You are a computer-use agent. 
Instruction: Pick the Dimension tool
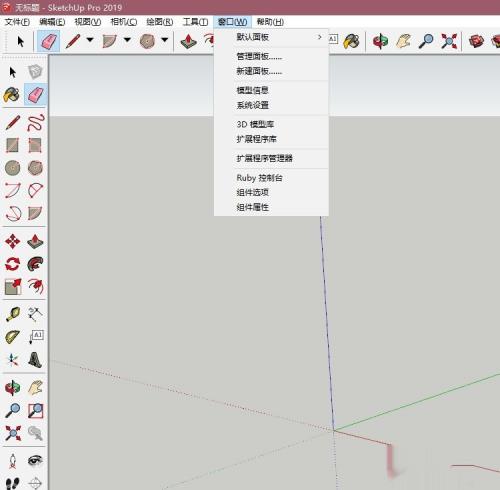(35, 314)
